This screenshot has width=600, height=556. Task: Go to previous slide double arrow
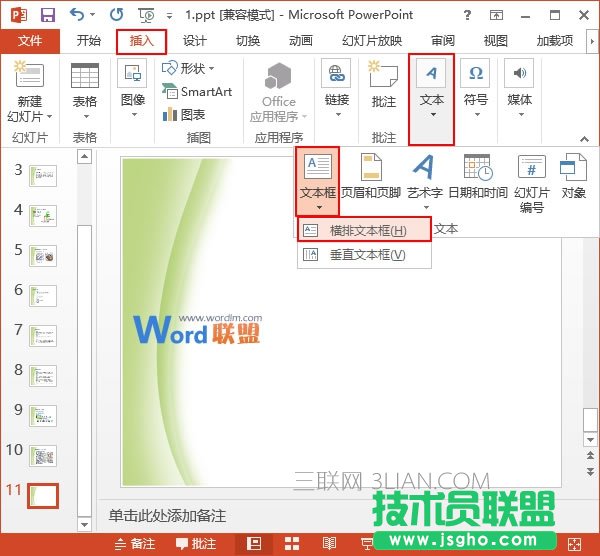tap(590, 455)
